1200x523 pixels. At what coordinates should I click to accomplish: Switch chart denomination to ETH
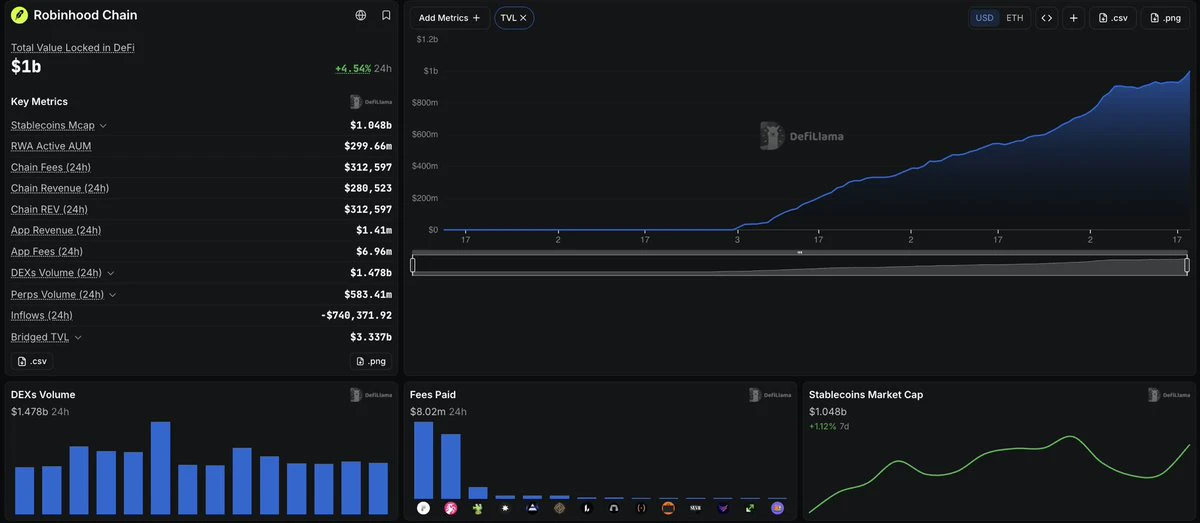(1014, 18)
